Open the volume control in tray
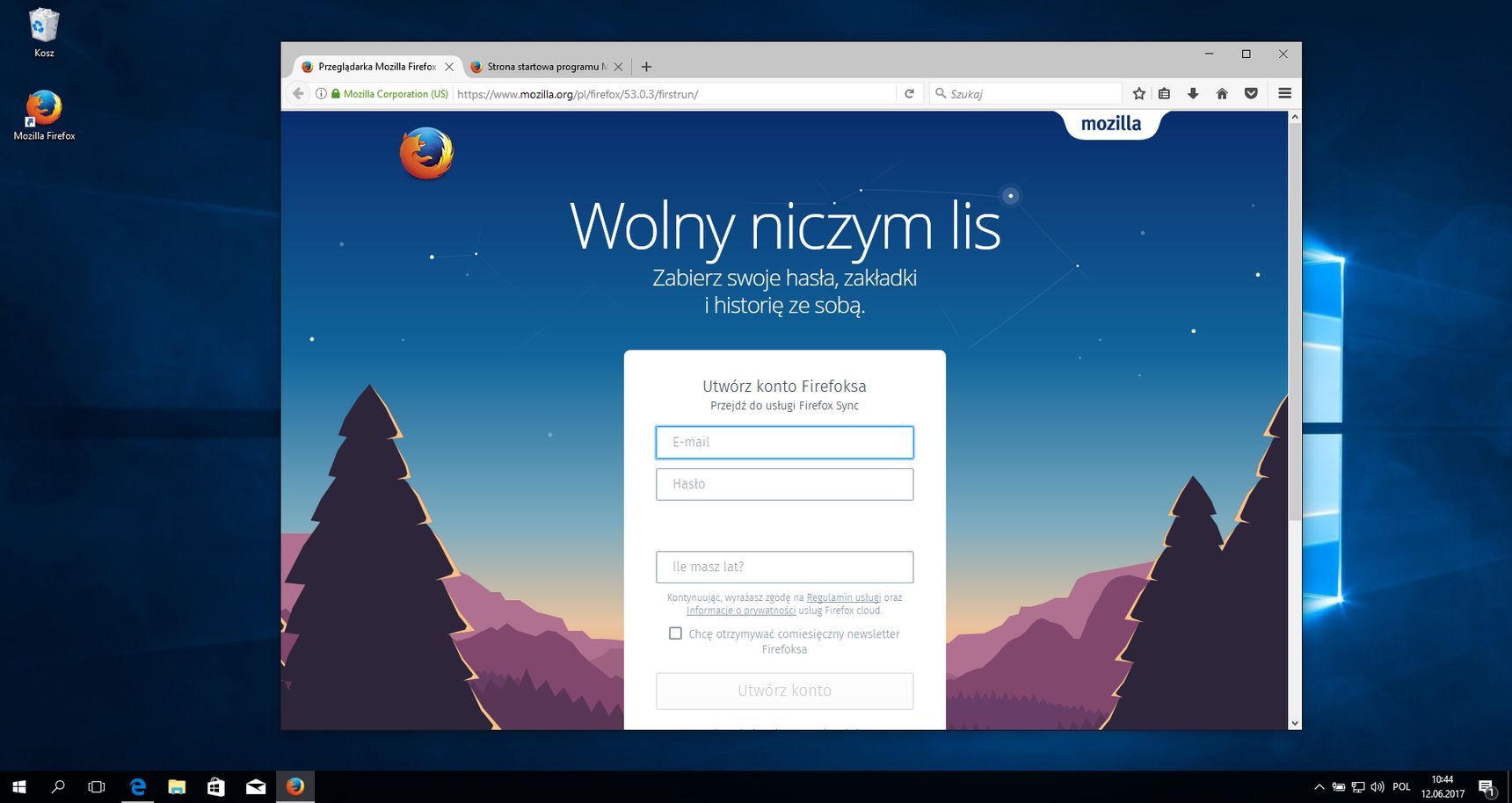Screen dimensions: 1512x803 pyautogui.click(x=1378, y=787)
